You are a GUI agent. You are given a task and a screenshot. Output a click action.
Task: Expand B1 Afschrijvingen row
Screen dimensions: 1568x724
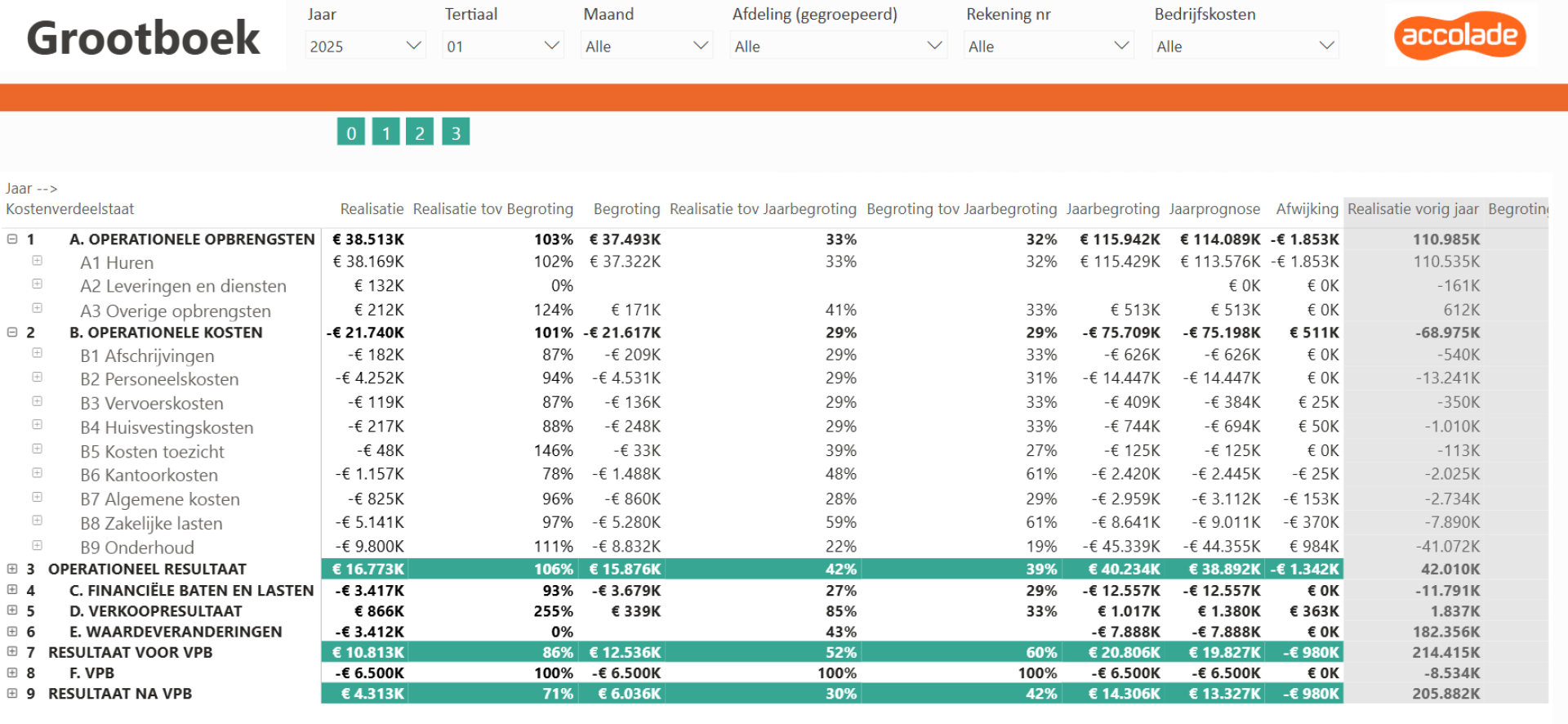tap(37, 353)
